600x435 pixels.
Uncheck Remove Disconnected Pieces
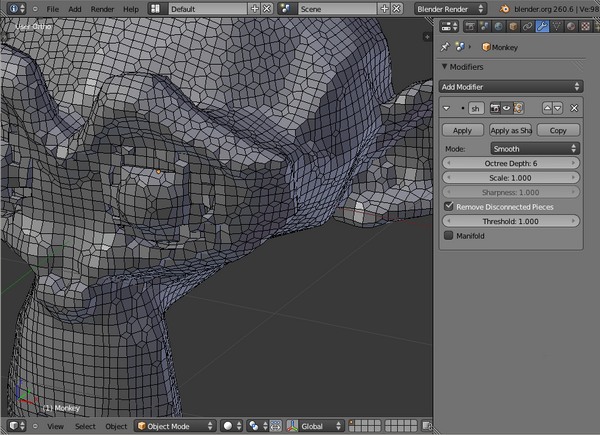coord(449,206)
